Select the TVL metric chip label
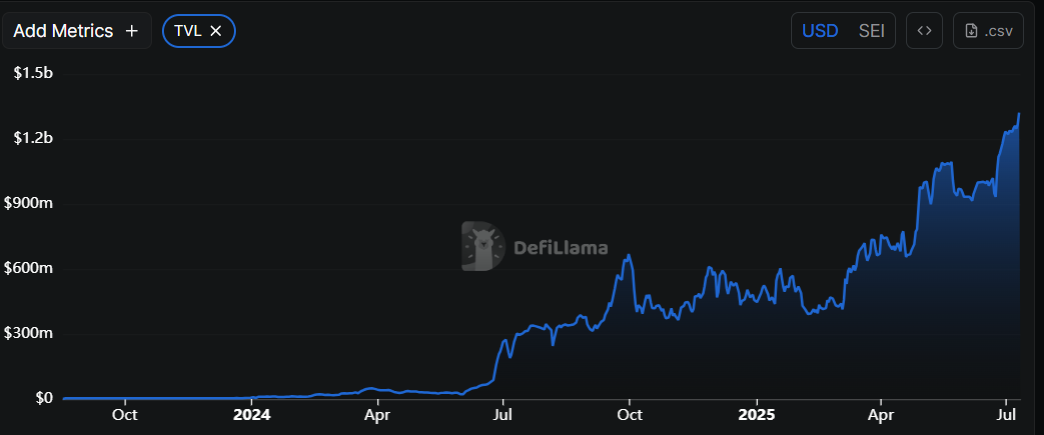 187,31
